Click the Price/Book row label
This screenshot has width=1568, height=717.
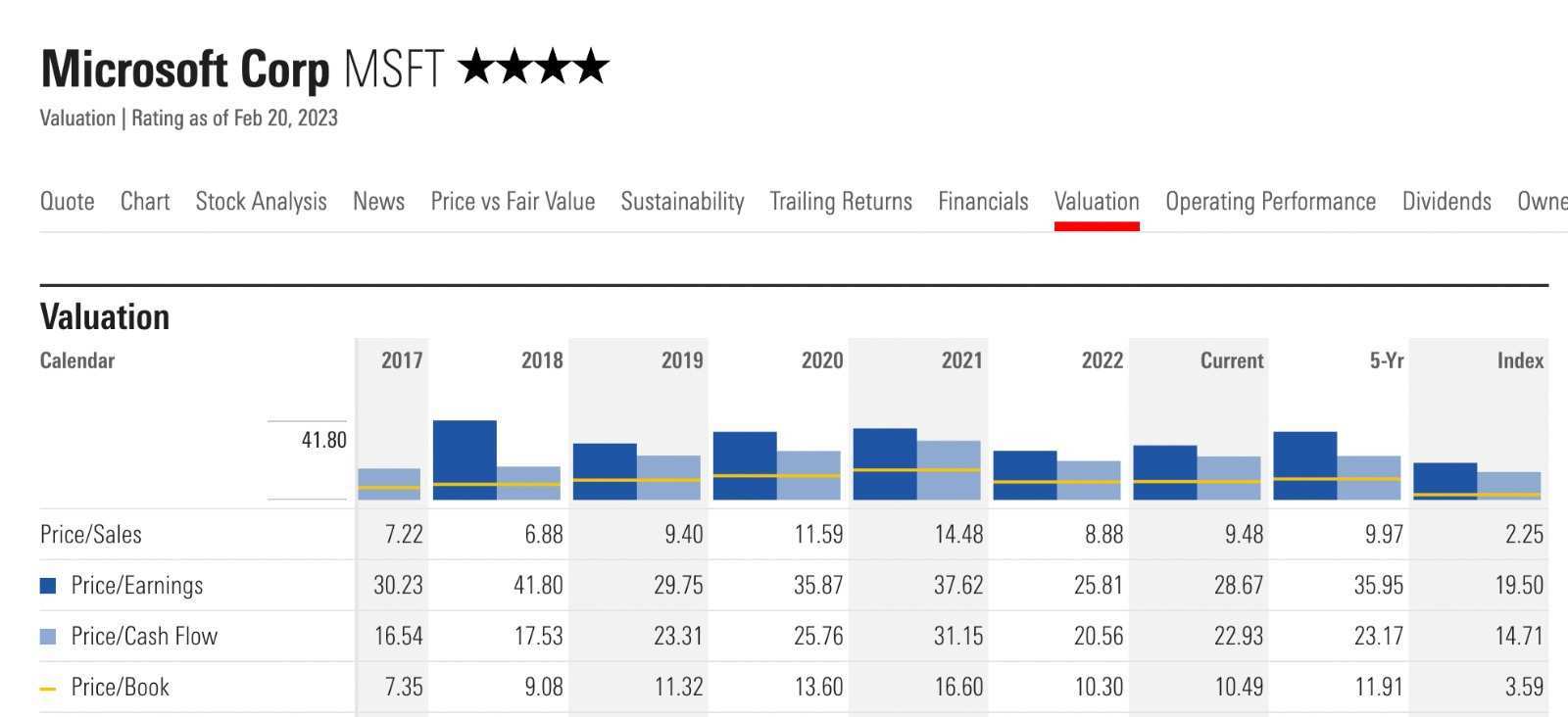click(x=121, y=688)
